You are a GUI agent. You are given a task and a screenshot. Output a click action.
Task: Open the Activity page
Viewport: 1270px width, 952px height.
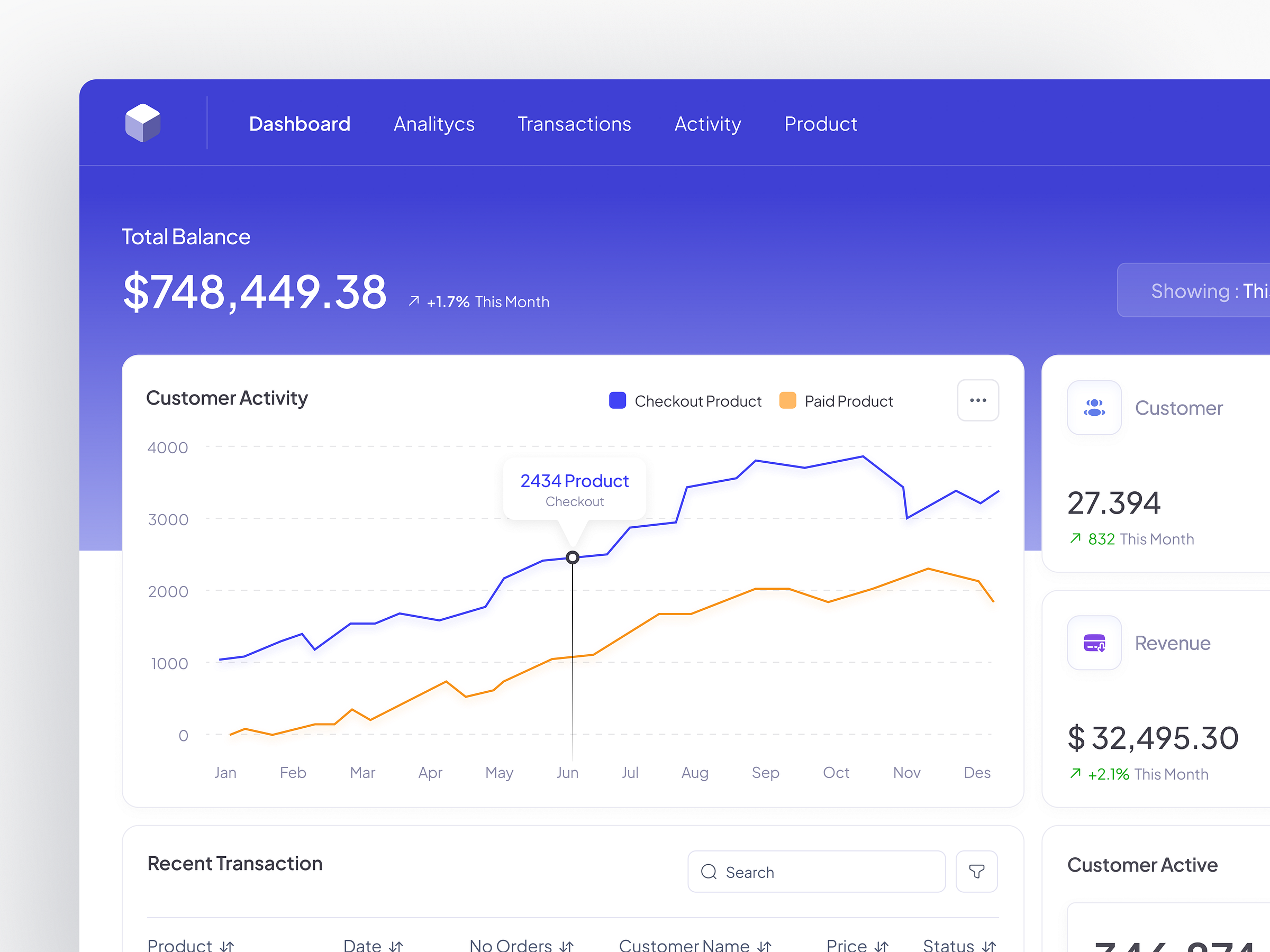tap(707, 124)
